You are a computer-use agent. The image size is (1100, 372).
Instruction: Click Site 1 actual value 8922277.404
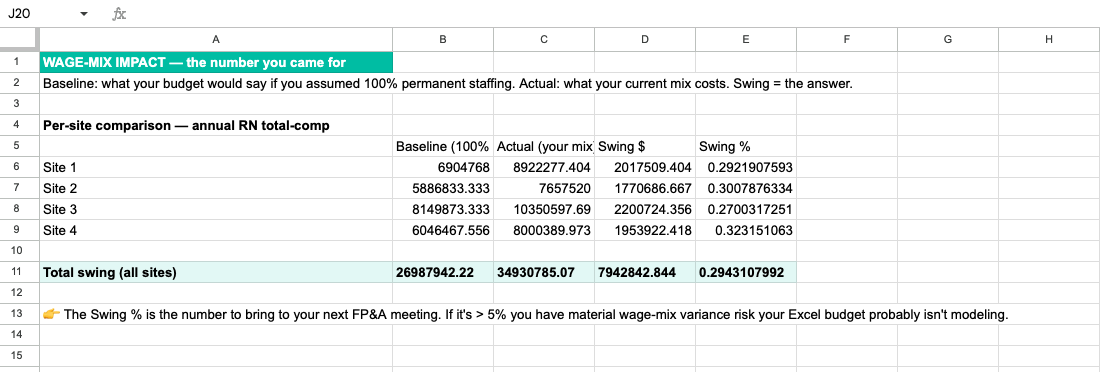click(544, 167)
